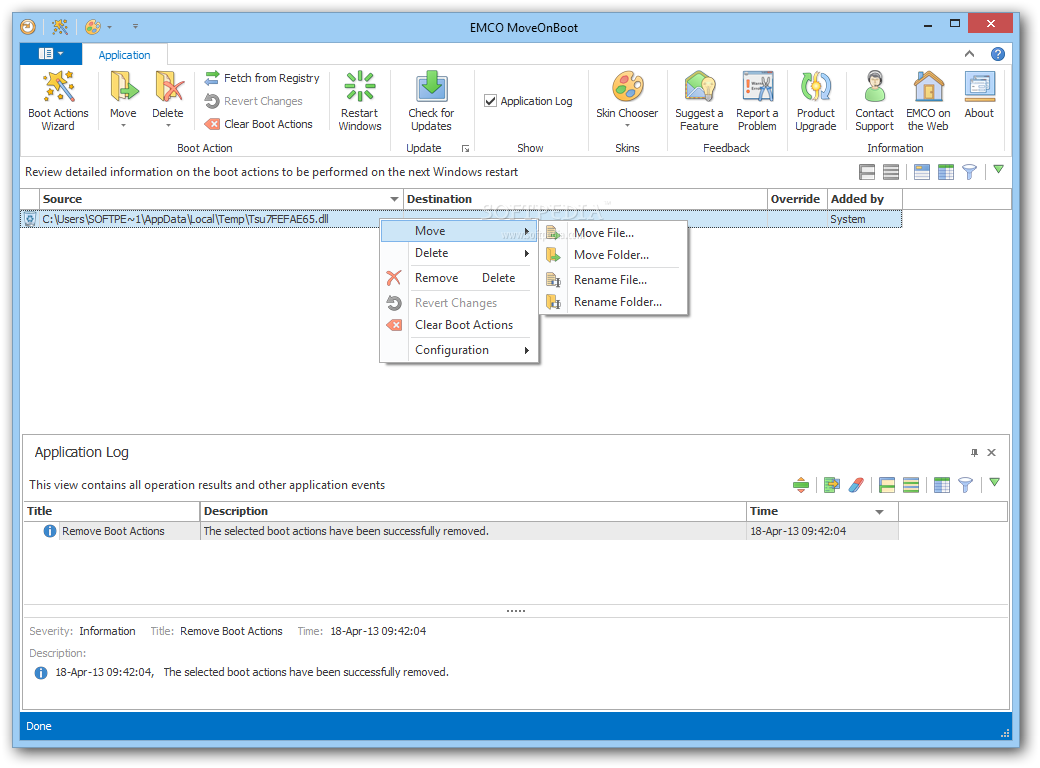This screenshot has width=1040, height=768.
Task: Click the expand/collapse arrows icon in log toolbar
Action: coord(801,485)
